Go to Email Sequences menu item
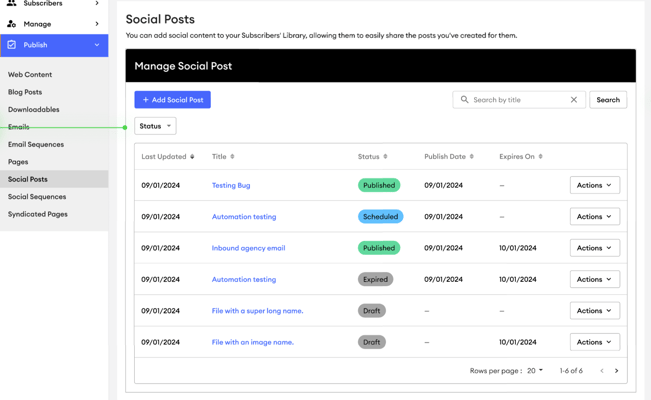This screenshot has height=400, width=651. pyautogui.click(x=36, y=144)
